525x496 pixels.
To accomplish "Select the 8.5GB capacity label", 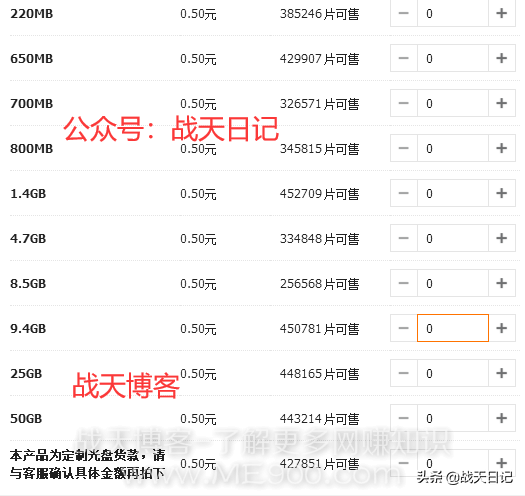I will point(28,283).
